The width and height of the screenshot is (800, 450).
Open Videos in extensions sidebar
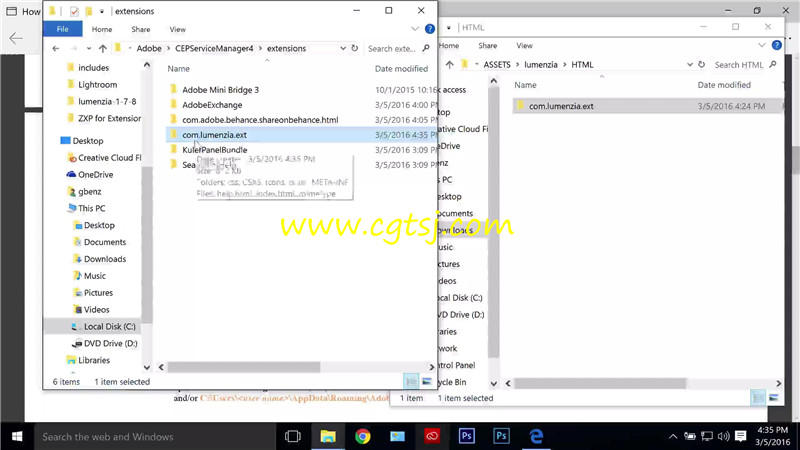click(x=96, y=309)
